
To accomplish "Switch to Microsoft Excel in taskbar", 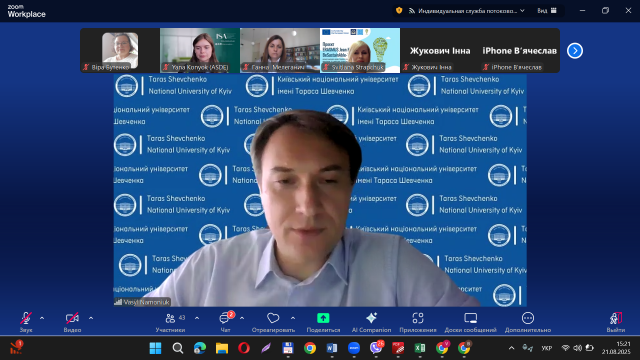I will pos(420,348).
